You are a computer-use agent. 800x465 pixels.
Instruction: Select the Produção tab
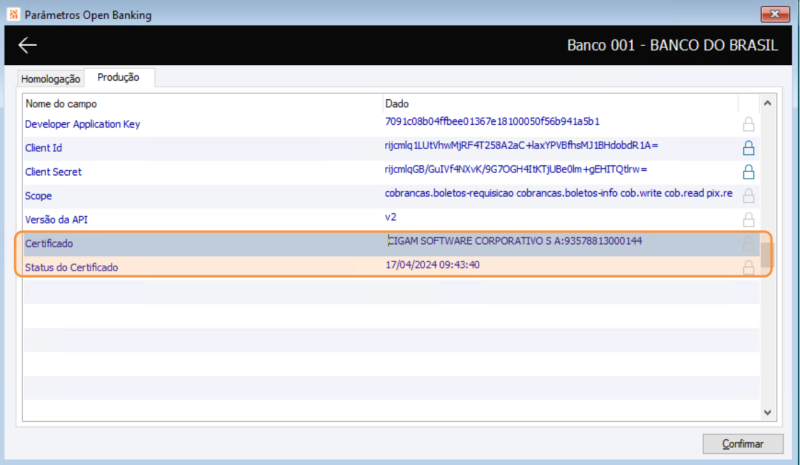118,77
